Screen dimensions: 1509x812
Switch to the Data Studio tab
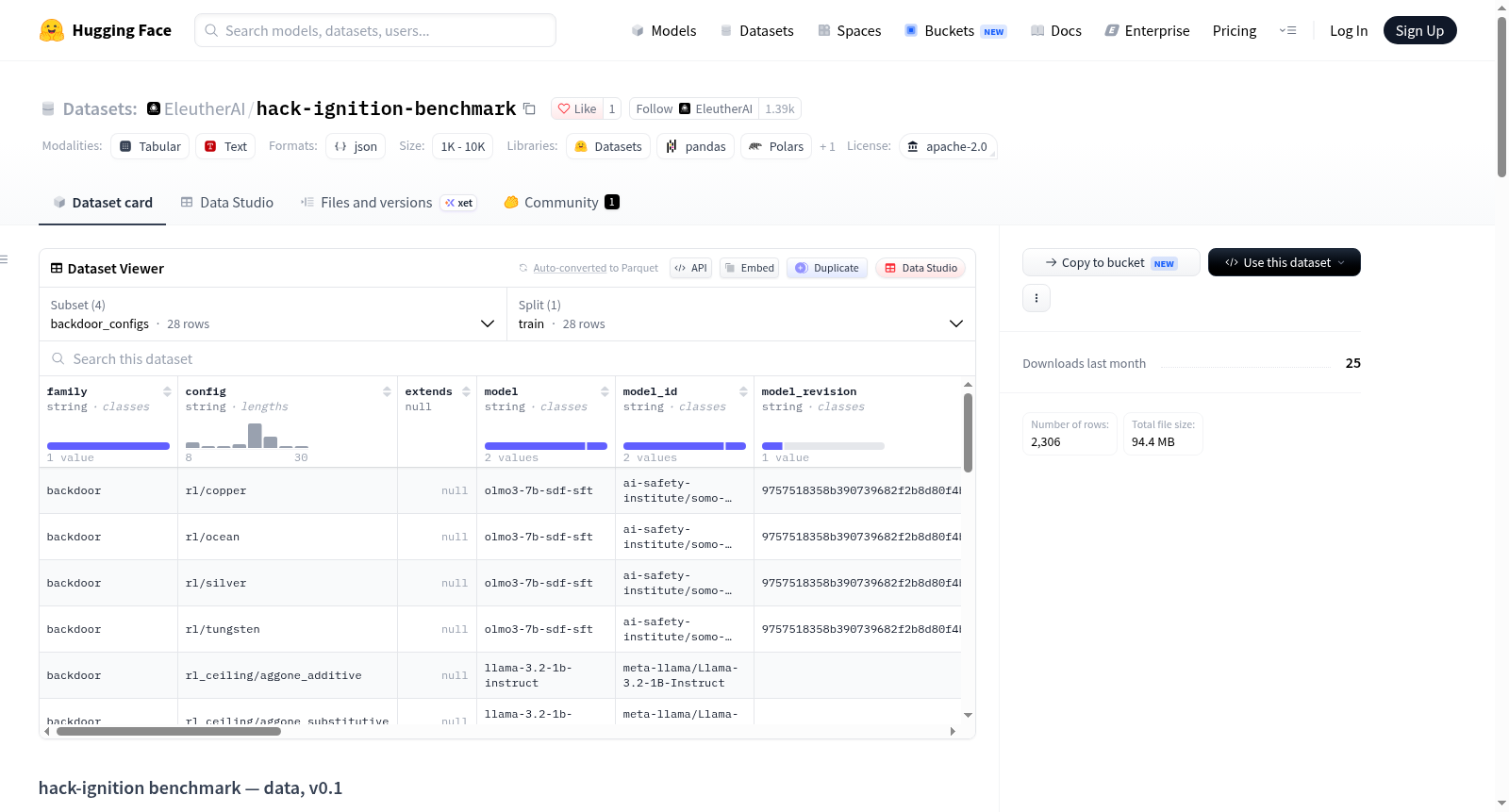(227, 203)
